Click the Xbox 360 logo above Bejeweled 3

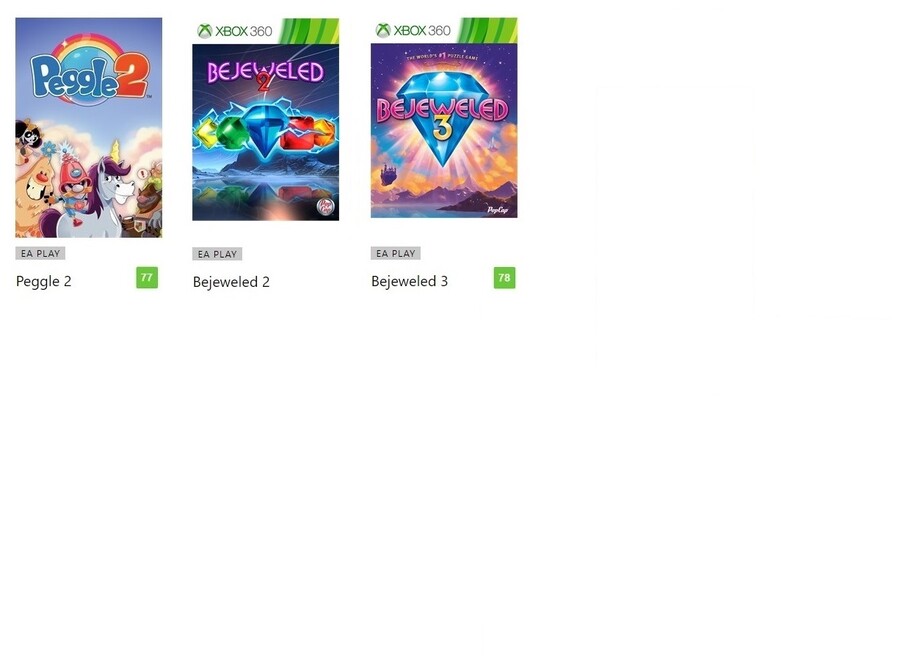coord(413,30)
